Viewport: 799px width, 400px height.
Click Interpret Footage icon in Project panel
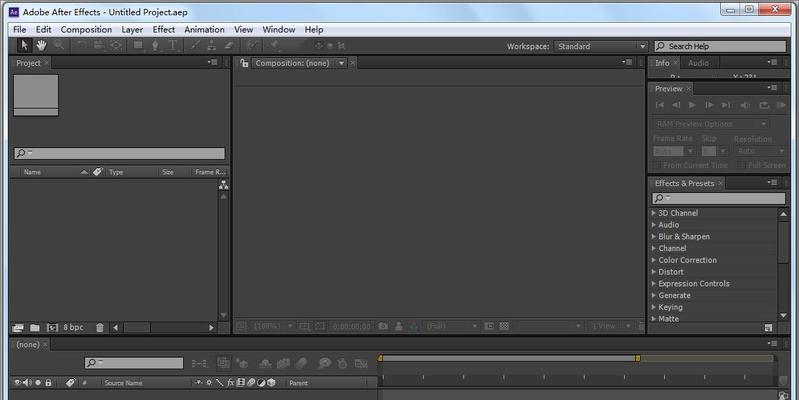[x=18, y=328]
